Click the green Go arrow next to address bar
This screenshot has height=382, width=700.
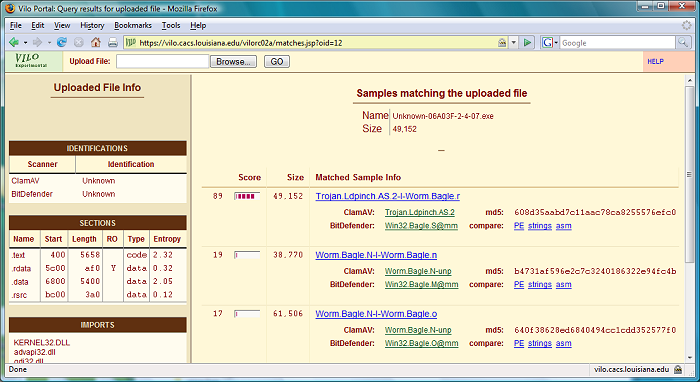[528, 42]
